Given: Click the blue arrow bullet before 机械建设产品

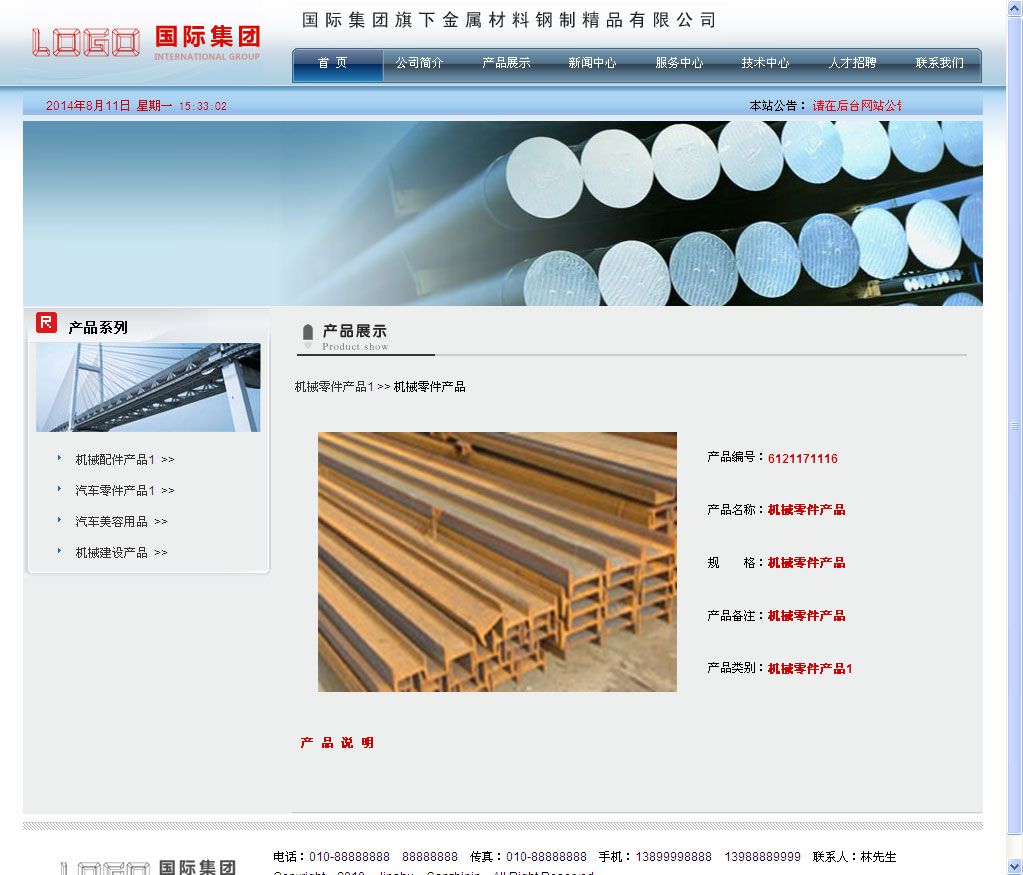Looking at the screenshot, I should 59,551.
